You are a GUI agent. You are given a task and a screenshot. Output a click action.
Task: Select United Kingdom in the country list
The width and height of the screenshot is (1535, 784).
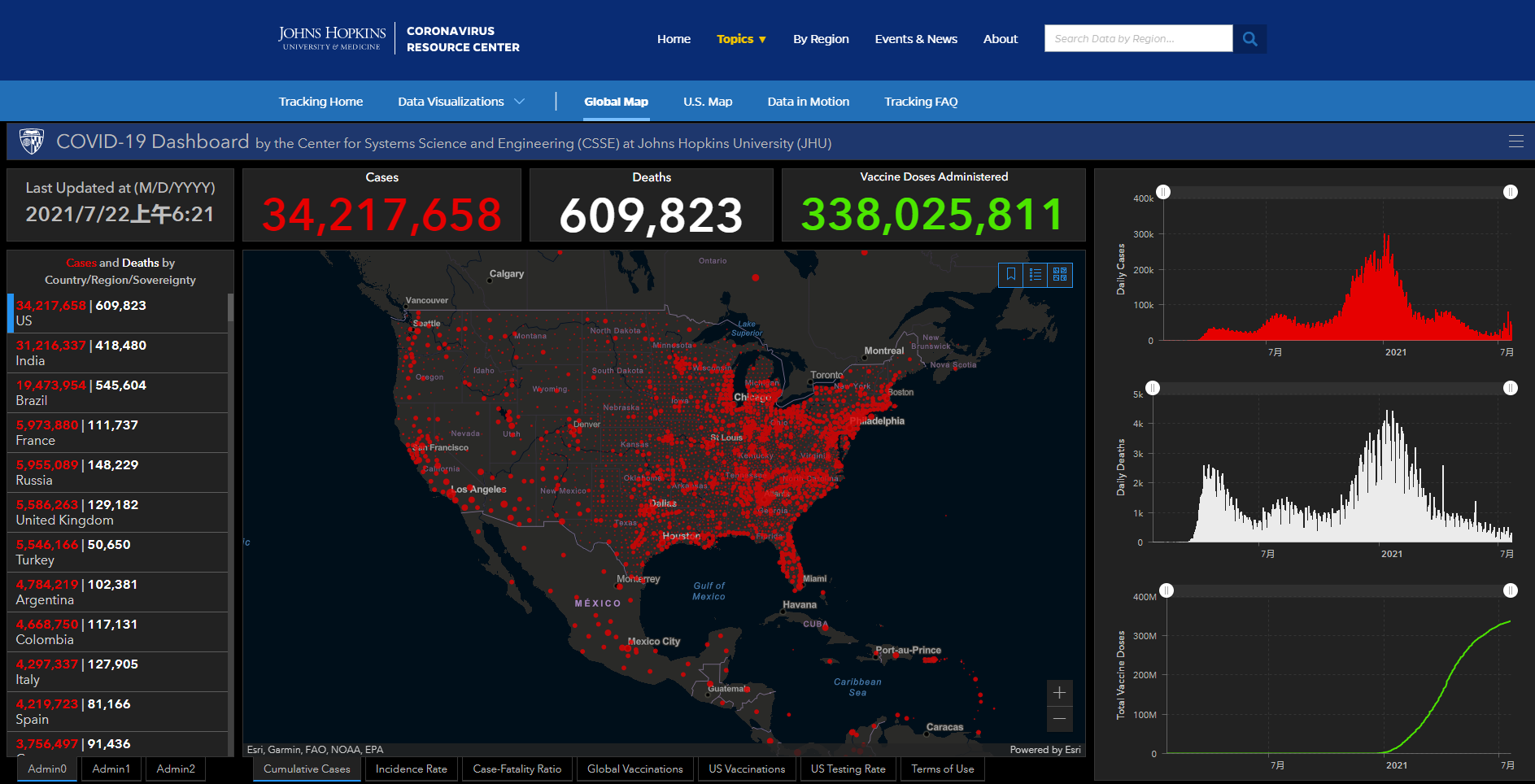pos(117,512)
